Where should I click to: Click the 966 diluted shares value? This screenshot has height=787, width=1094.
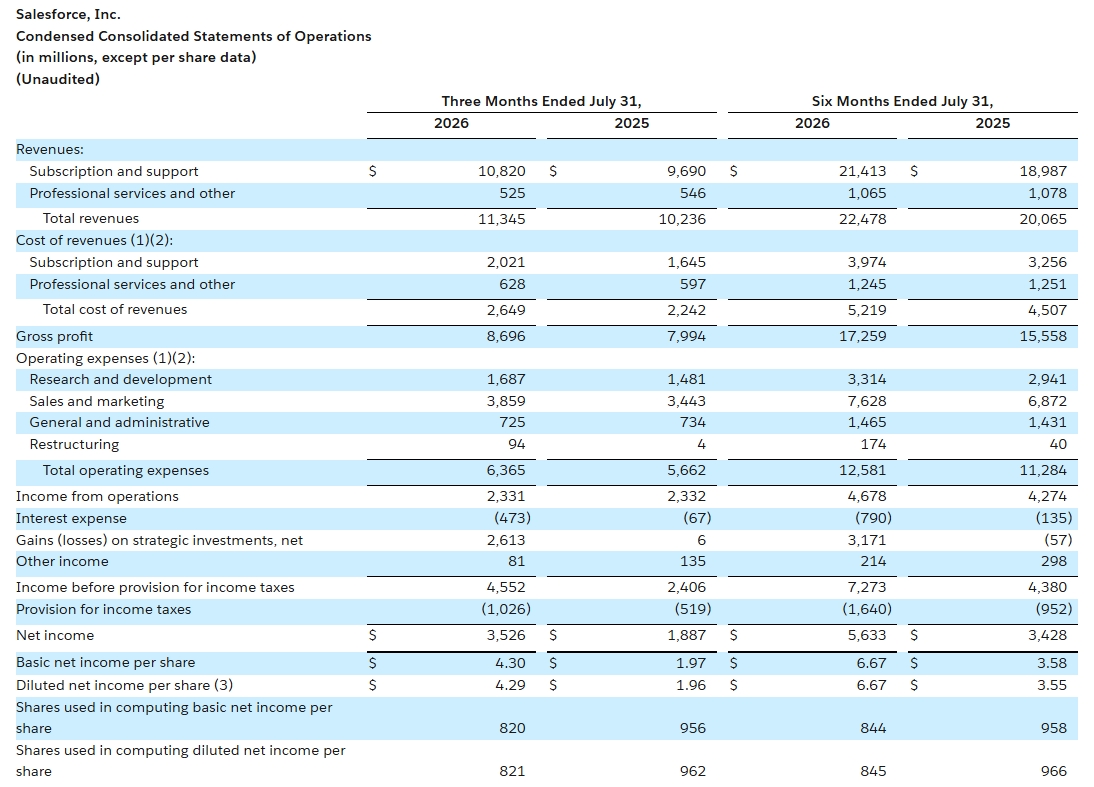[1054, 772]
